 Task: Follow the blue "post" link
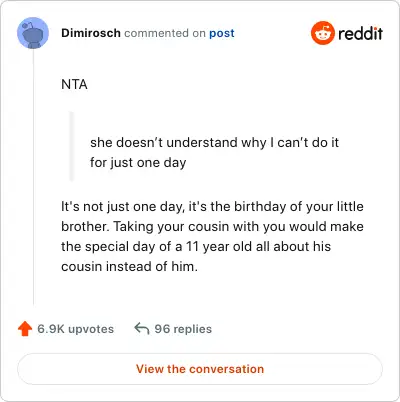[222, 33]
